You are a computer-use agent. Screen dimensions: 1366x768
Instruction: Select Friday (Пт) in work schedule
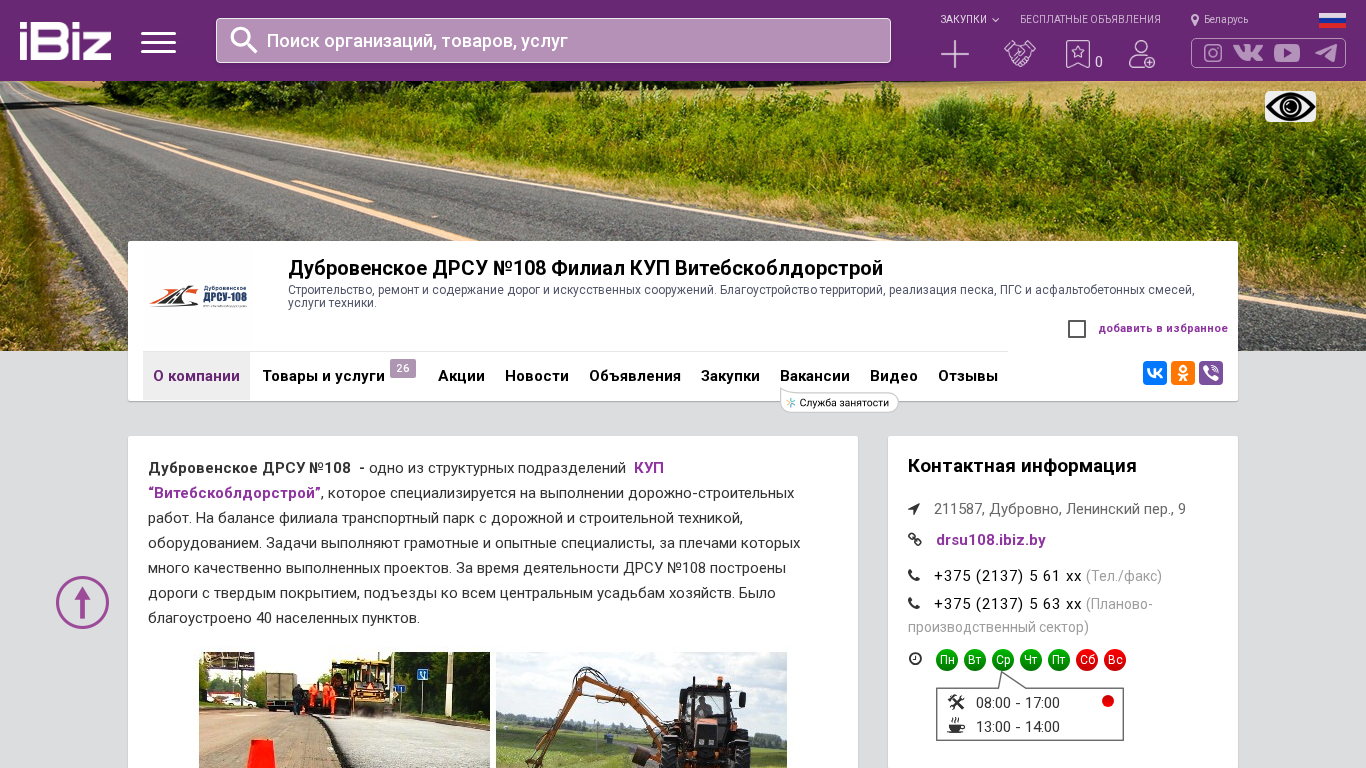[1059, 660]
